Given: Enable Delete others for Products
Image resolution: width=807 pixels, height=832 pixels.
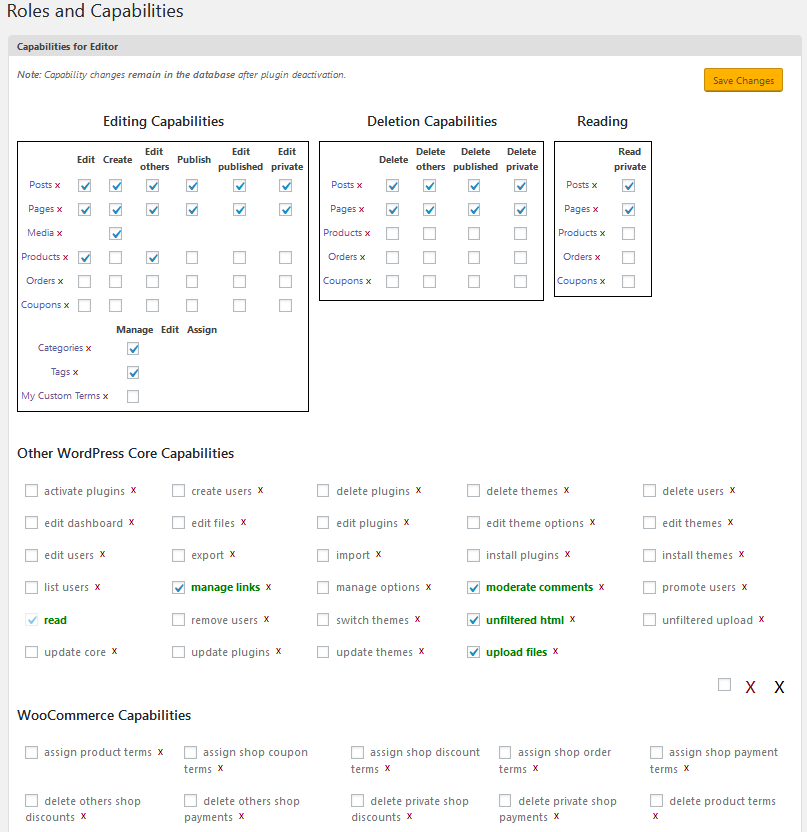Looking at the screenshot, I should (x=430, y=233).
